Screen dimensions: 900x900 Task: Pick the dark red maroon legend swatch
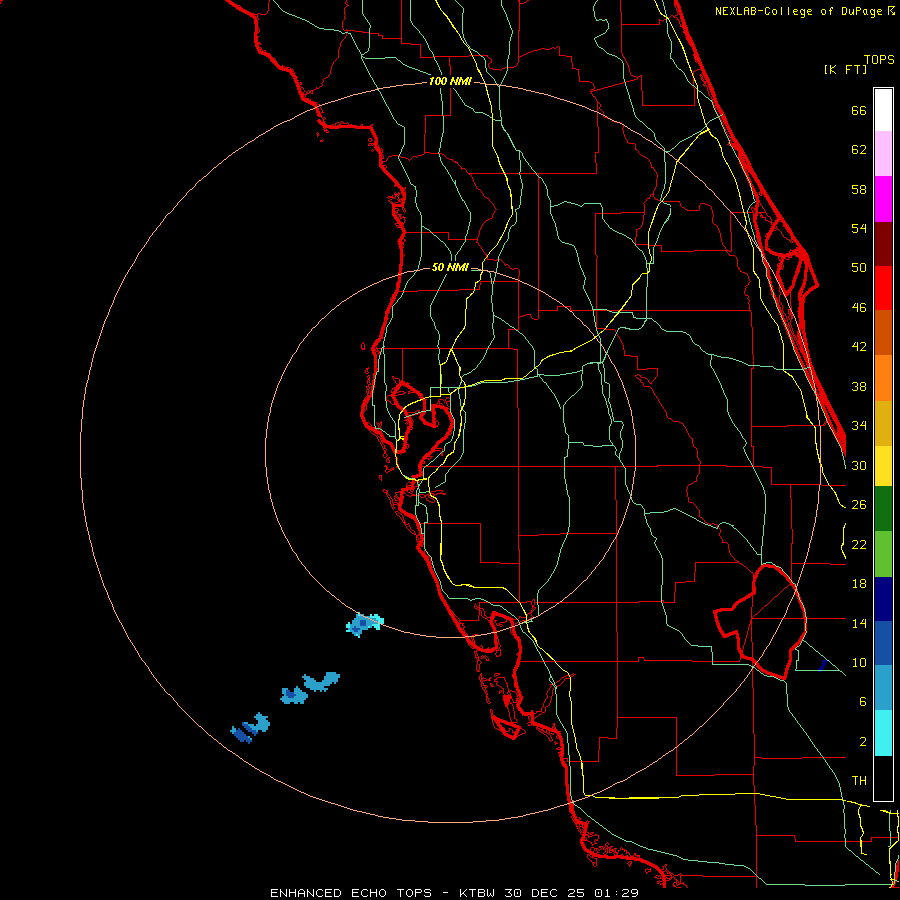coord(883,243)
